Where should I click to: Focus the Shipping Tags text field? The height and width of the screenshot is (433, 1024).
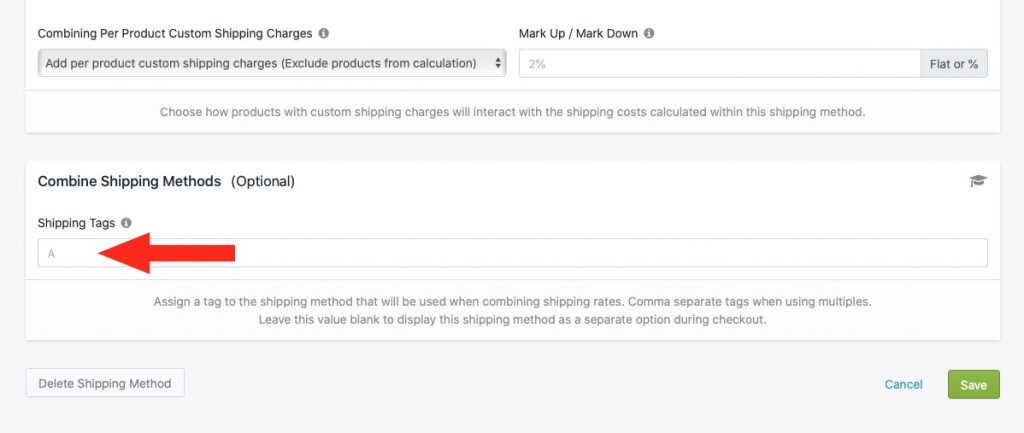tap(513, 253)
